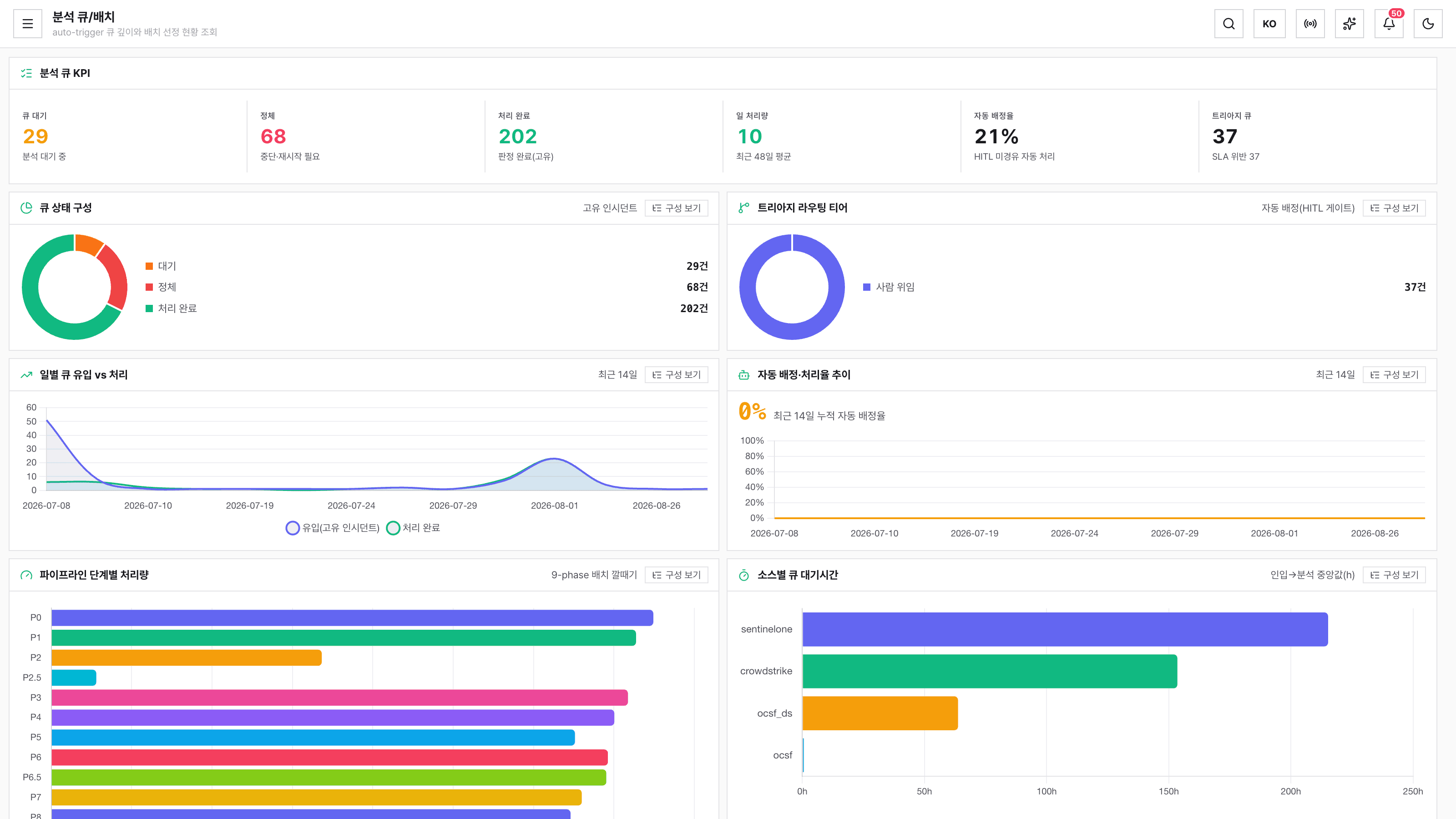Image resolution: width=1456 pixels, height=819 pixels.
Task: Click the P3 pink pipeline bar
Action: (340, 698)
